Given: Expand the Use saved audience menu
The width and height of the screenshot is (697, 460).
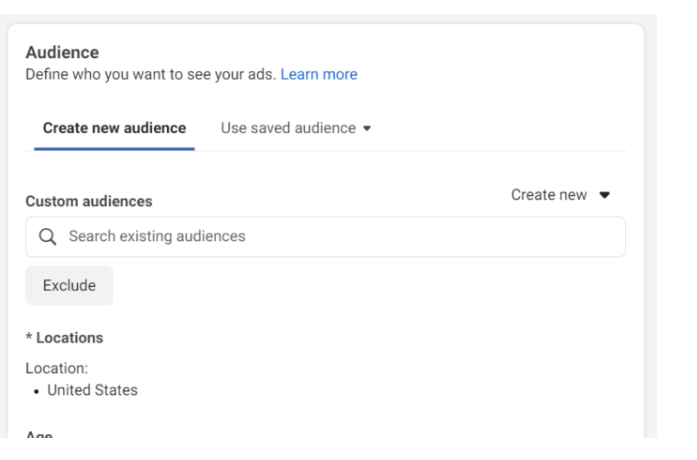Looking at the screenshot, I should [295, 128].
